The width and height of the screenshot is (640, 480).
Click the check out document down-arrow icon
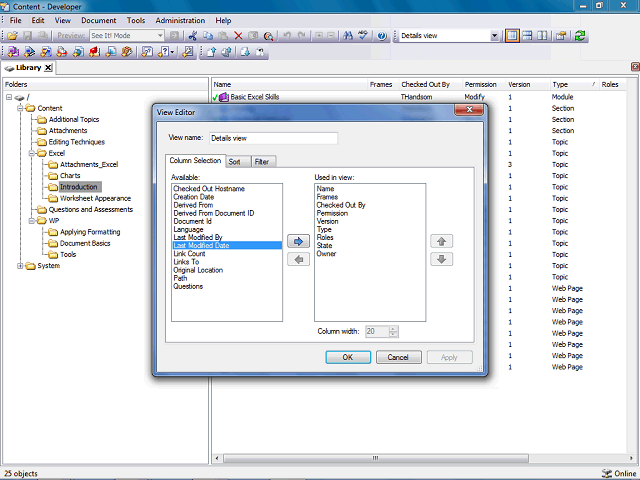245,52
